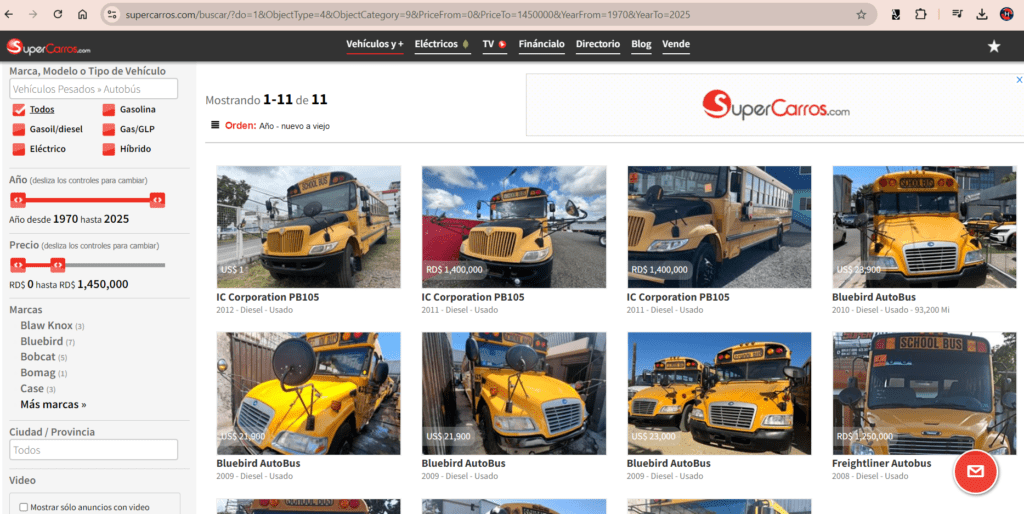
Task: Open the 2010 Bluebird AutoBus listing title
Action: (x=874, y=297)
